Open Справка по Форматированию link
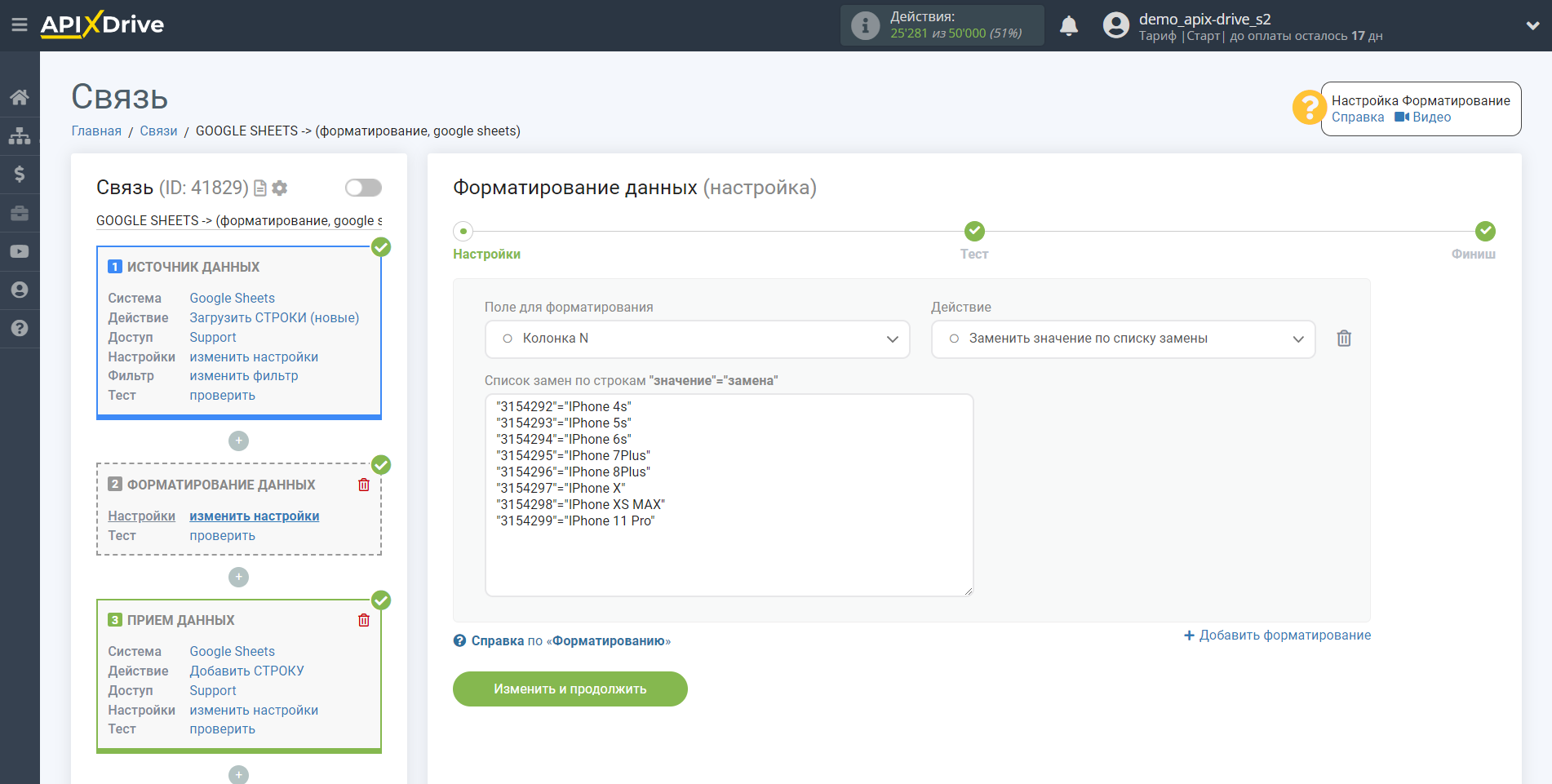The height and width of the screenshot is (784, 1552). pos(562,641)
